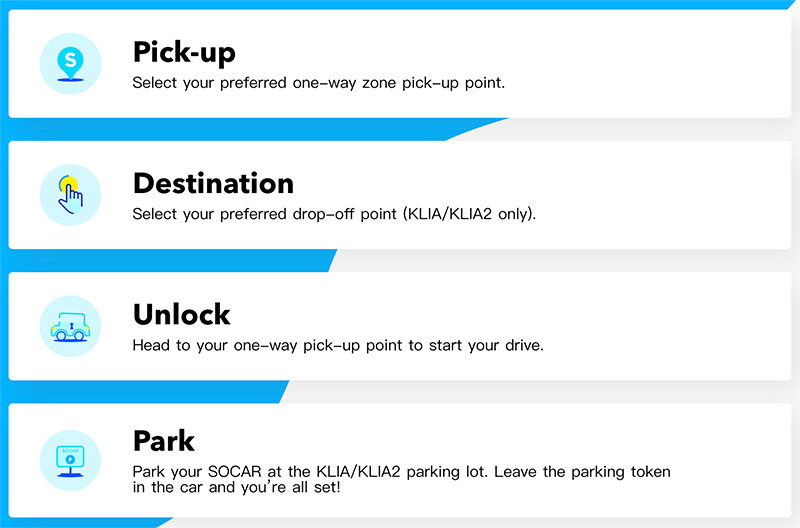Select the Pick-up heading
This screenshot has width=800, height=528.
[x=184, y=53]
